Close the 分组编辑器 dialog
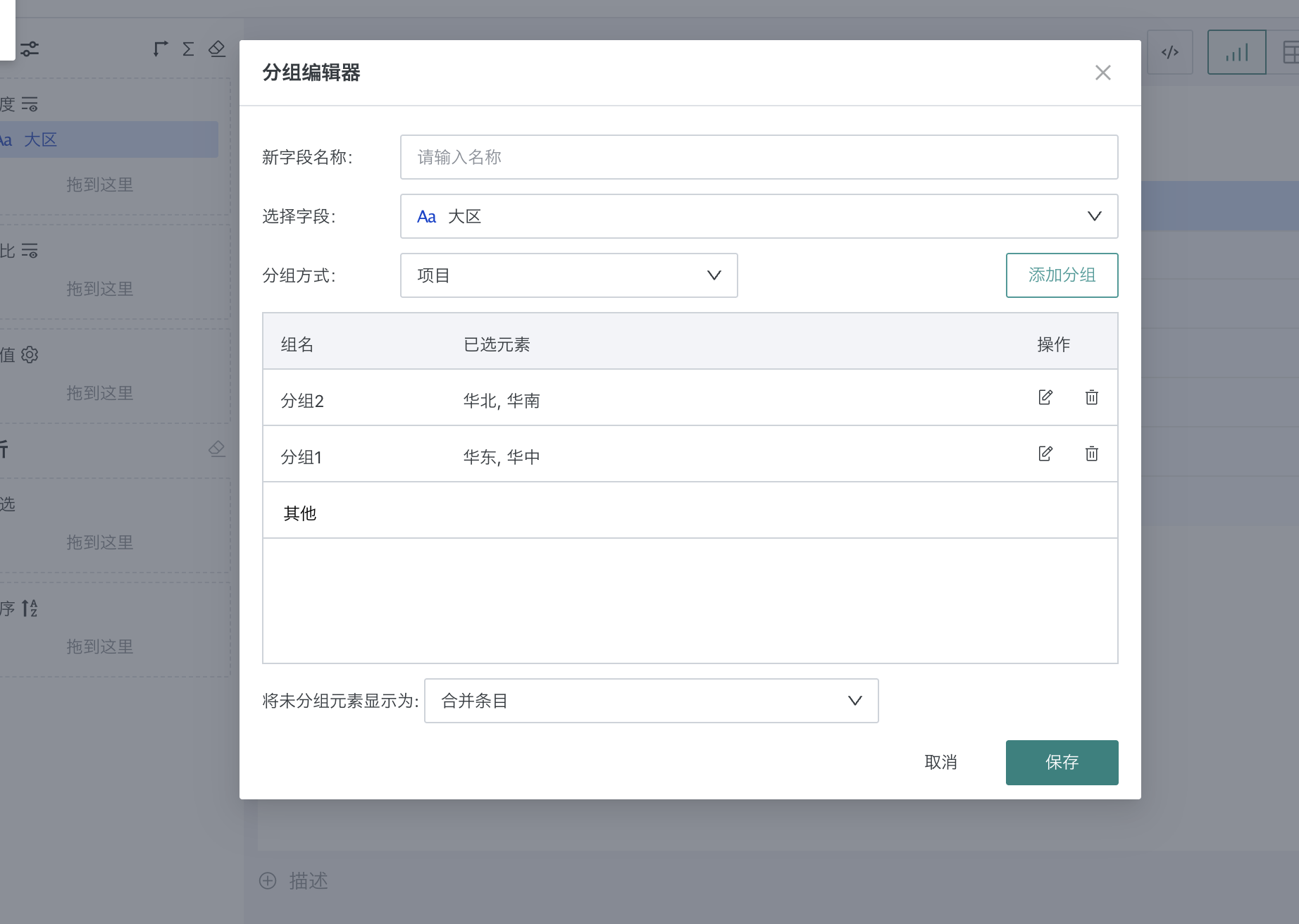1299x924 pixels. (1102, 73)
